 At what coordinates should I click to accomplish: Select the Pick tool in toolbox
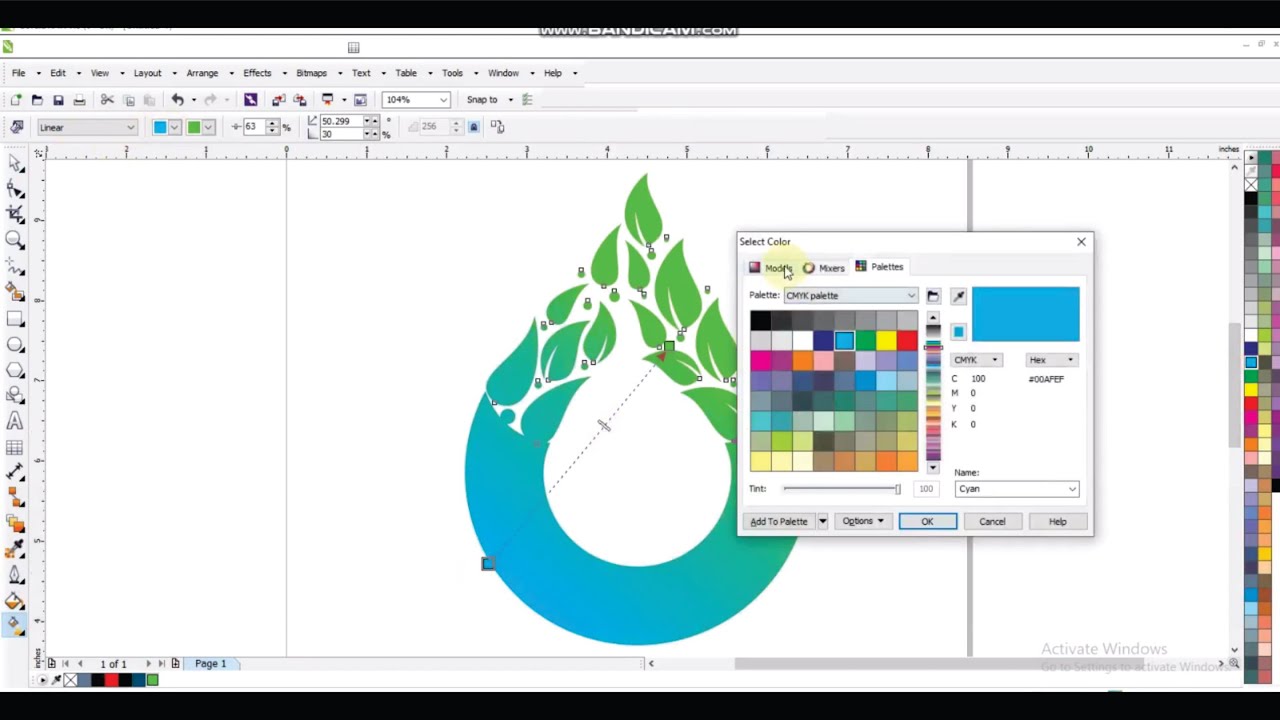pyautogui.click(x=15, y=162)
